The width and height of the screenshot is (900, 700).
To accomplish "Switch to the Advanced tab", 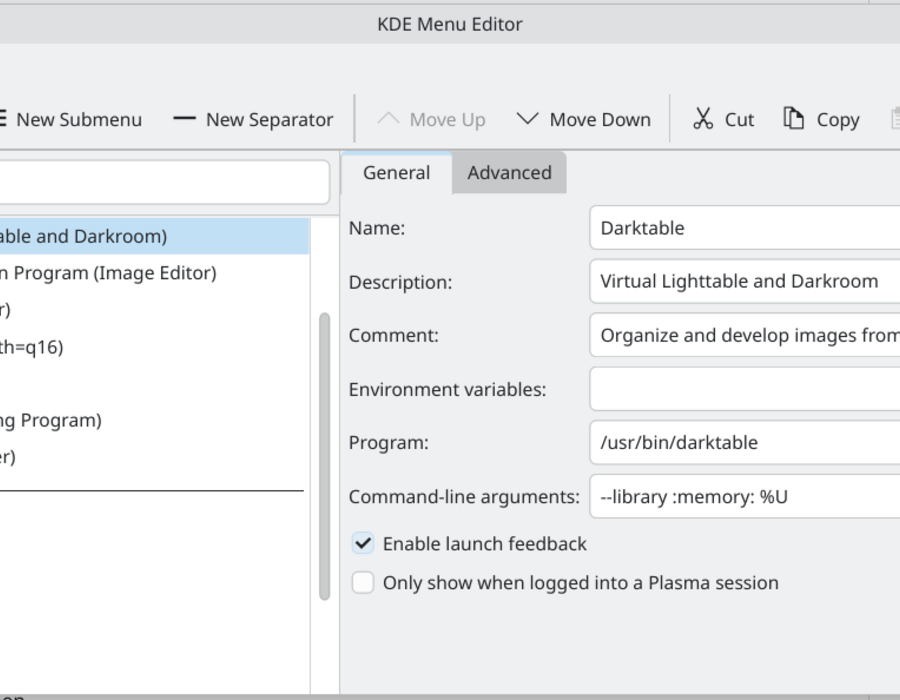I will pos(509,173).
